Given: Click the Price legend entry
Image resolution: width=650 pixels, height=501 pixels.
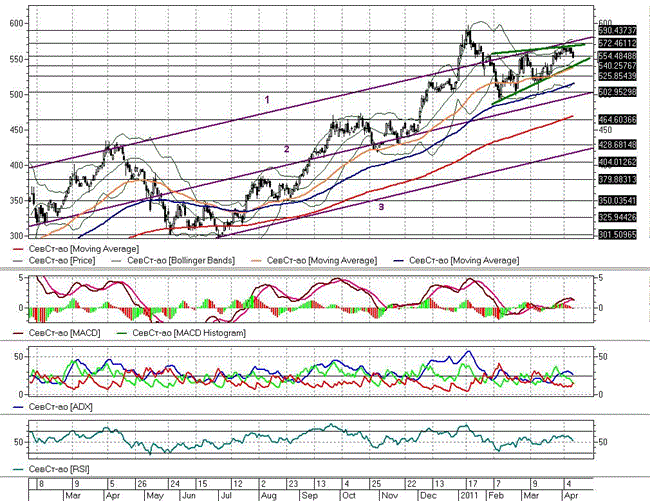Looking at the screenshot, I should pyautogui.click(x=54, y=261).
